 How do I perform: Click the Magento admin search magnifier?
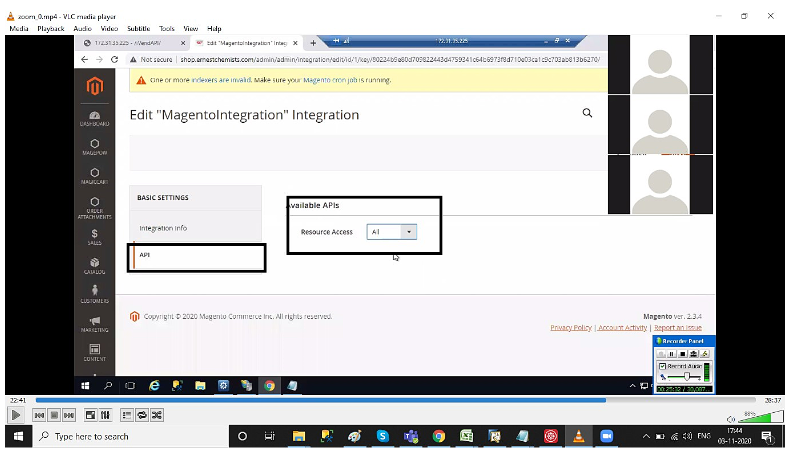(x=587, y=113)
